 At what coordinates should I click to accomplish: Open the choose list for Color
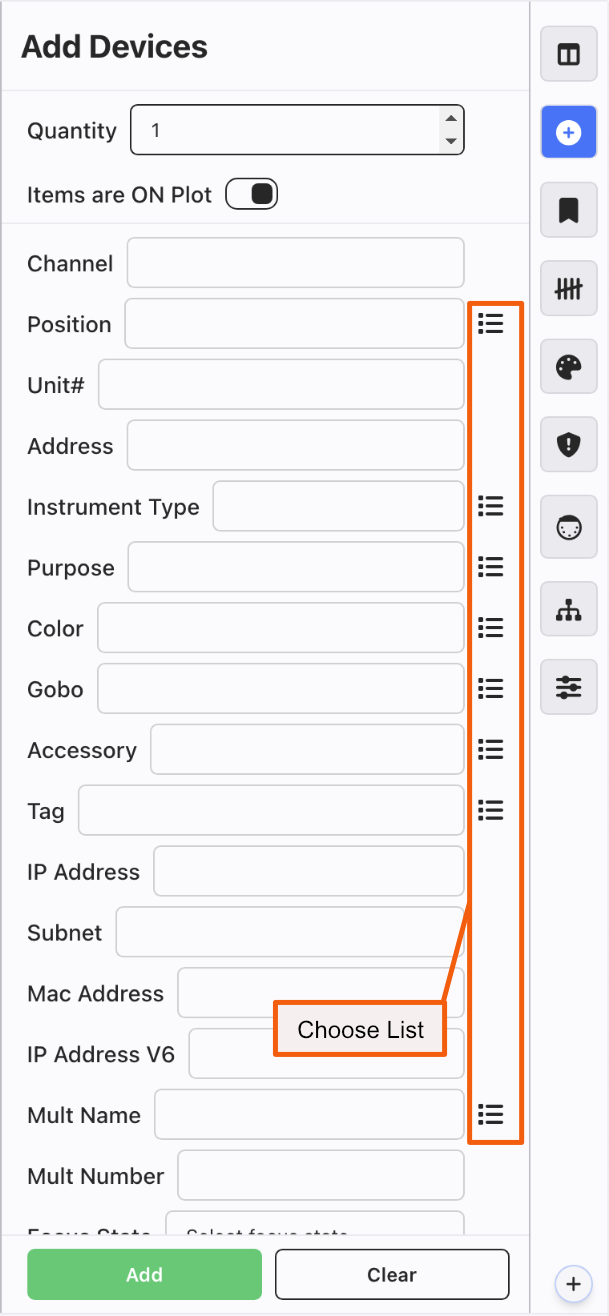[x=490, y=627]
